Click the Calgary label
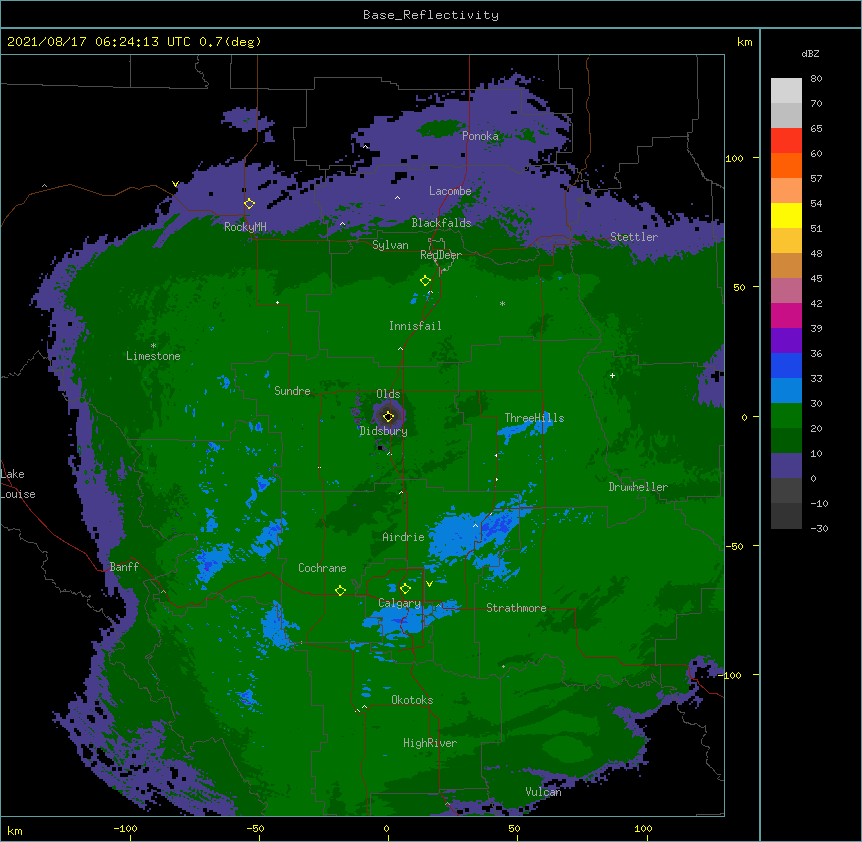Viewport: 862px width, 842px height. pyautogui.click(x=400, y=603)
